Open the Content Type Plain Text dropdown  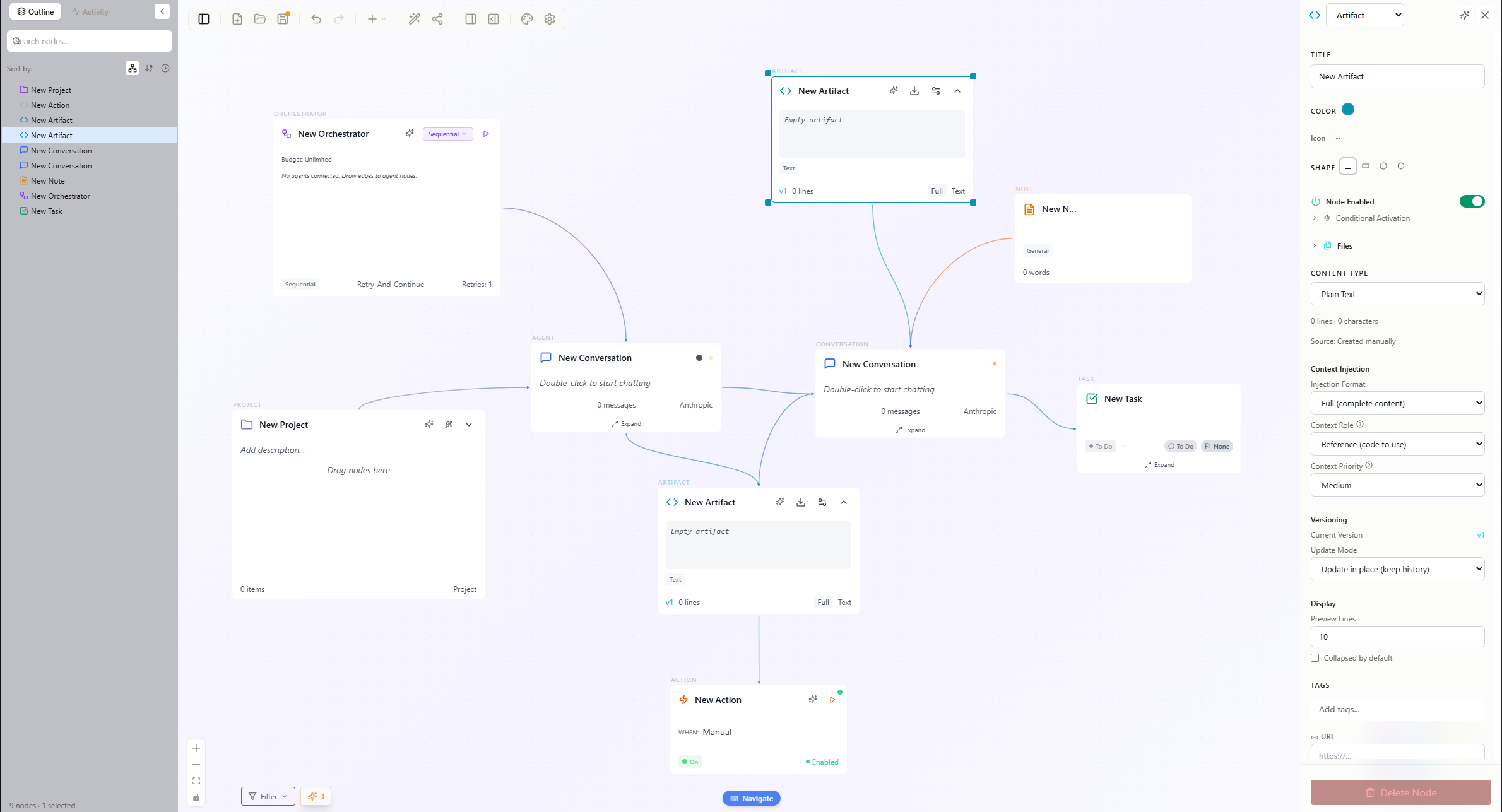(1397, 293)
